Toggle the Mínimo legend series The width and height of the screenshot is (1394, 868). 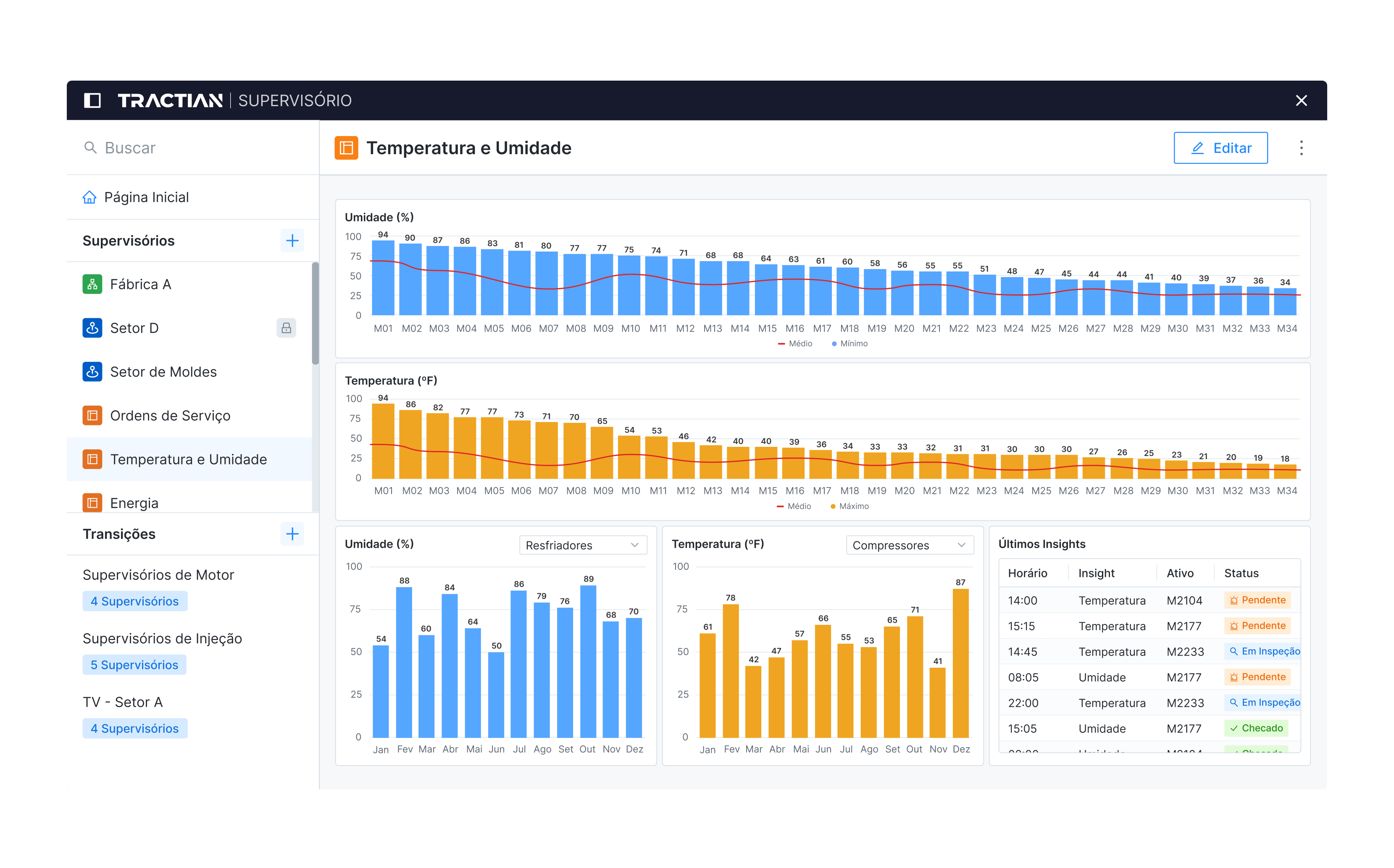[850, 344]
